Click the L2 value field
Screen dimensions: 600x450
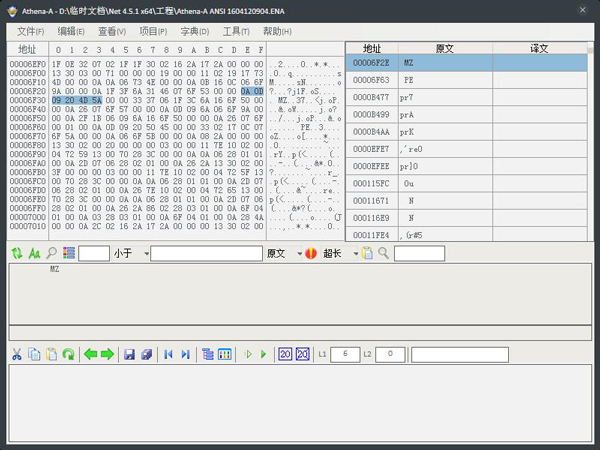click(390, 354)
